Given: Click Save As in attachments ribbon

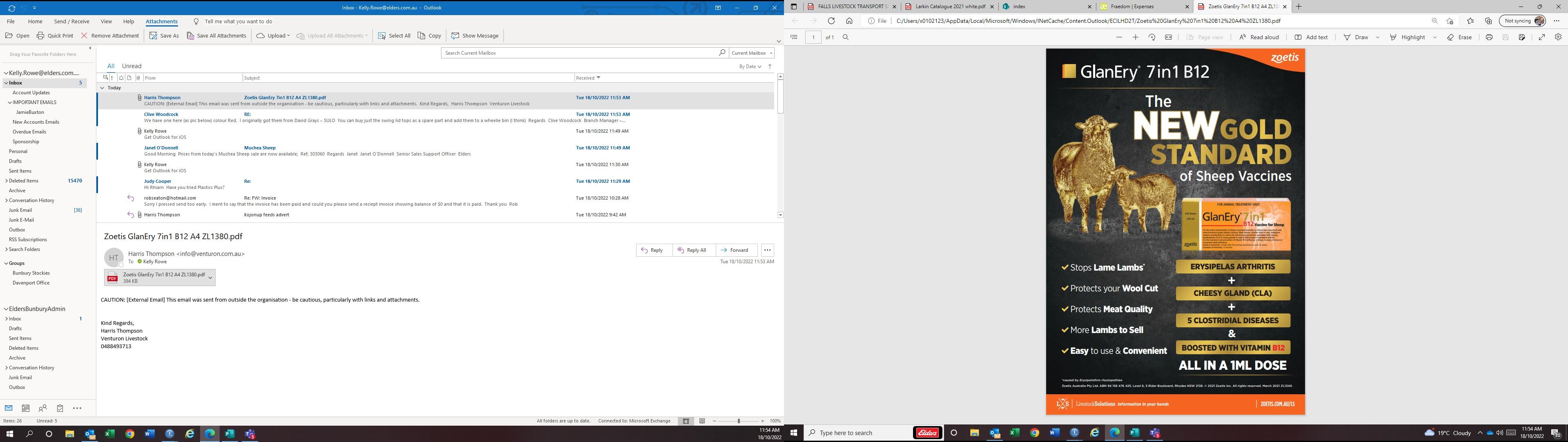Looking at the screenshot, I should pyautogui.click(x=164, y=36).
